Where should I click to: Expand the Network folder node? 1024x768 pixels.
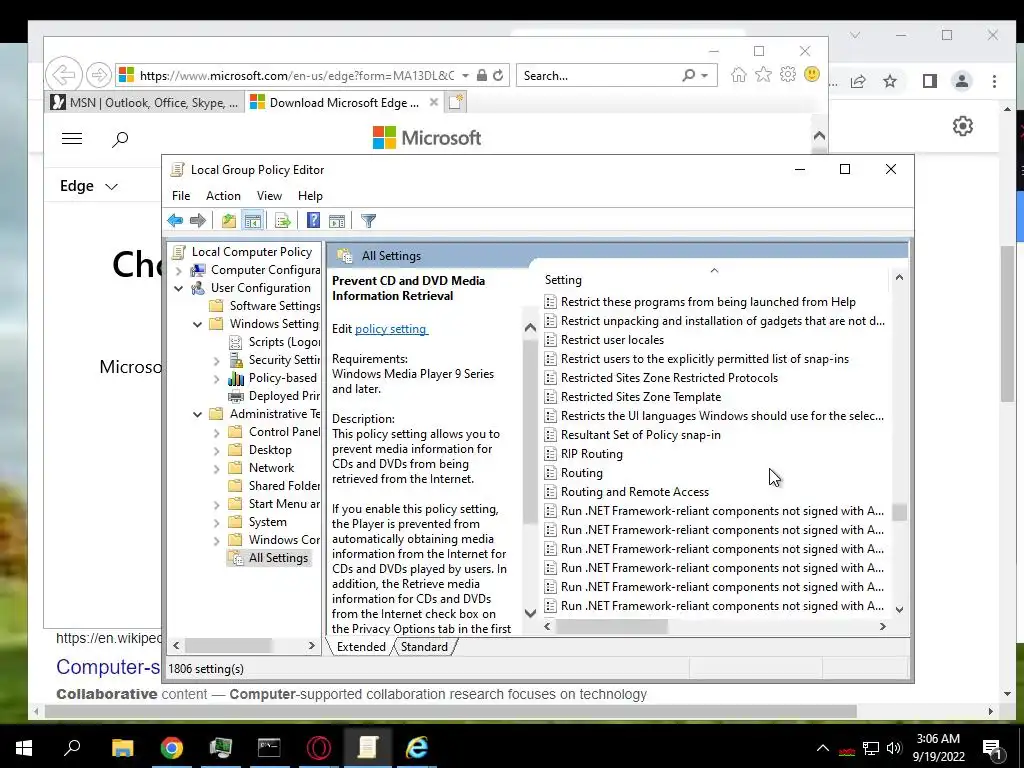click(x=216, y=468)
